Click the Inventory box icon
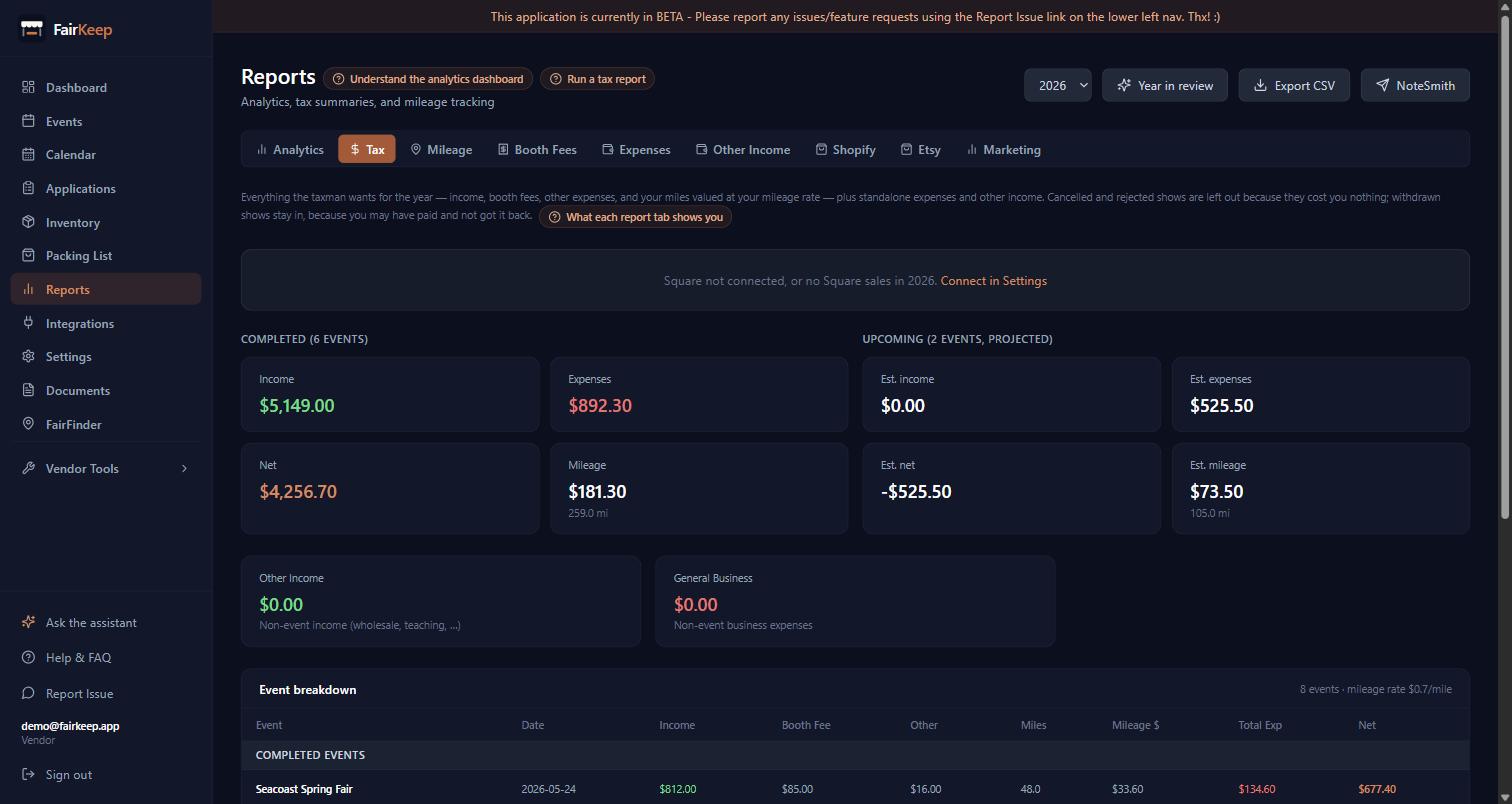The height and width of the screenshot is (804, 1512). (28, 222)
